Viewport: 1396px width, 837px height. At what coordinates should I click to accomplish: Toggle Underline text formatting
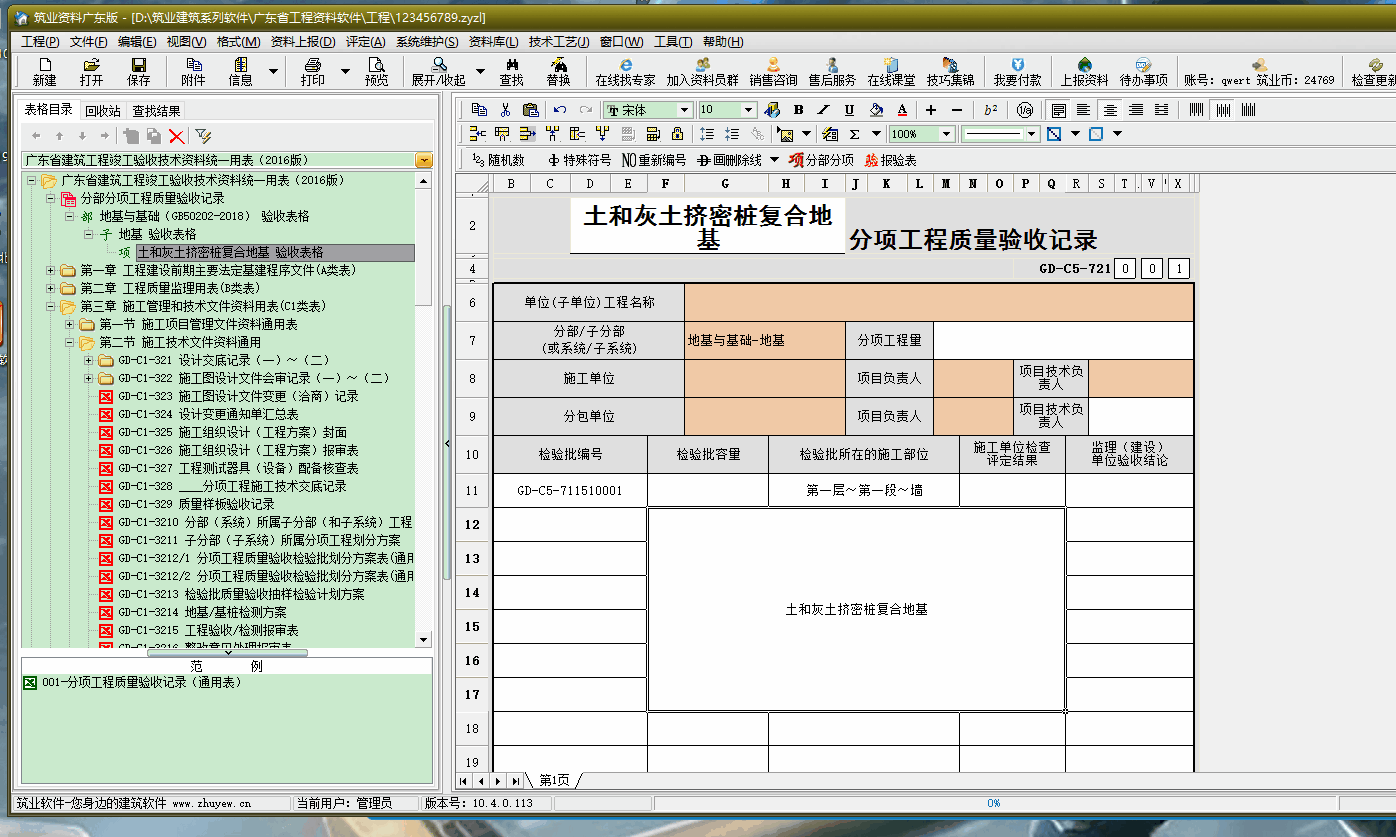[x=849, y=110]
